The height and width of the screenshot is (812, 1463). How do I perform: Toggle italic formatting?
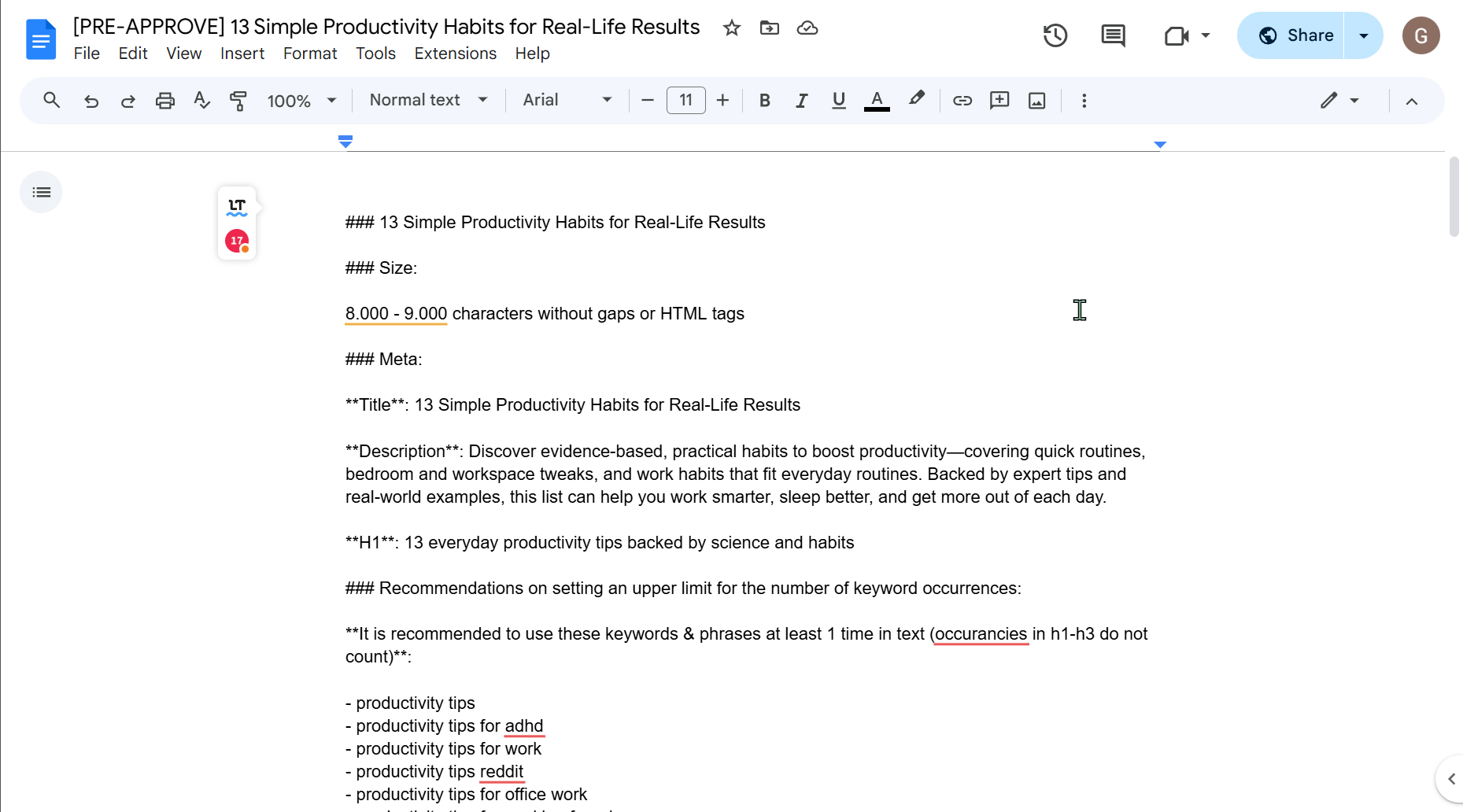pos(801,101)
